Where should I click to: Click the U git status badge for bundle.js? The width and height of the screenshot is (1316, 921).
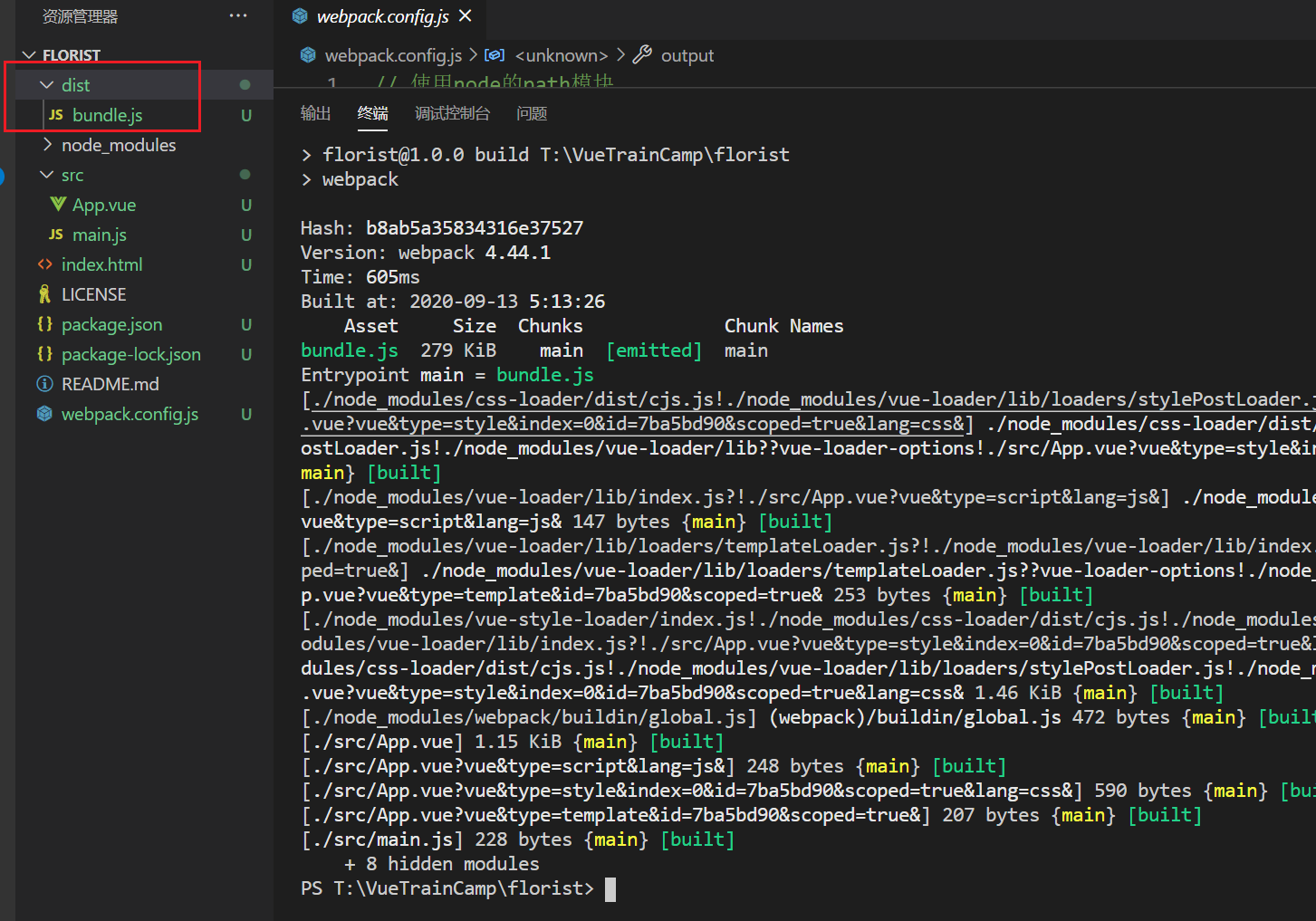(x=246, y=115)
